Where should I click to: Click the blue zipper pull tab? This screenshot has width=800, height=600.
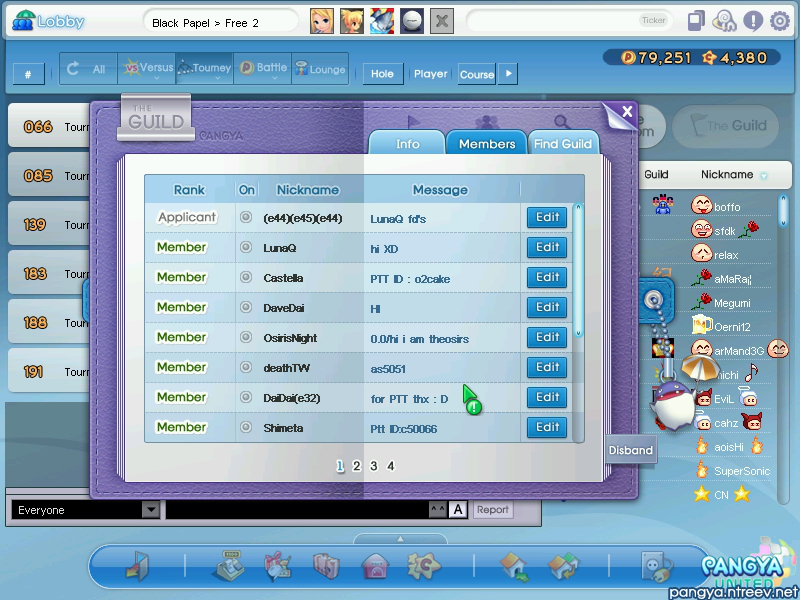click(655, 299)
